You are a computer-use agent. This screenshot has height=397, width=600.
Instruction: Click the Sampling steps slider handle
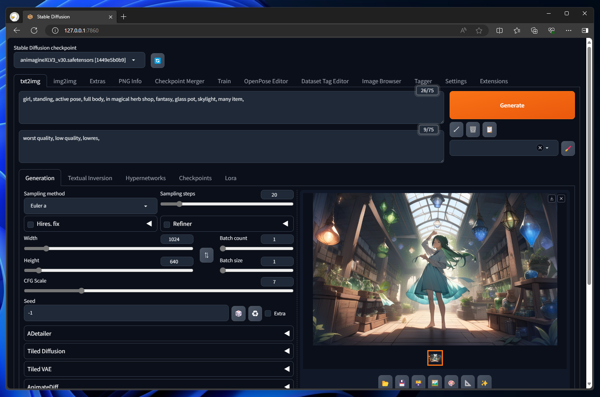(x=179, y=204)
